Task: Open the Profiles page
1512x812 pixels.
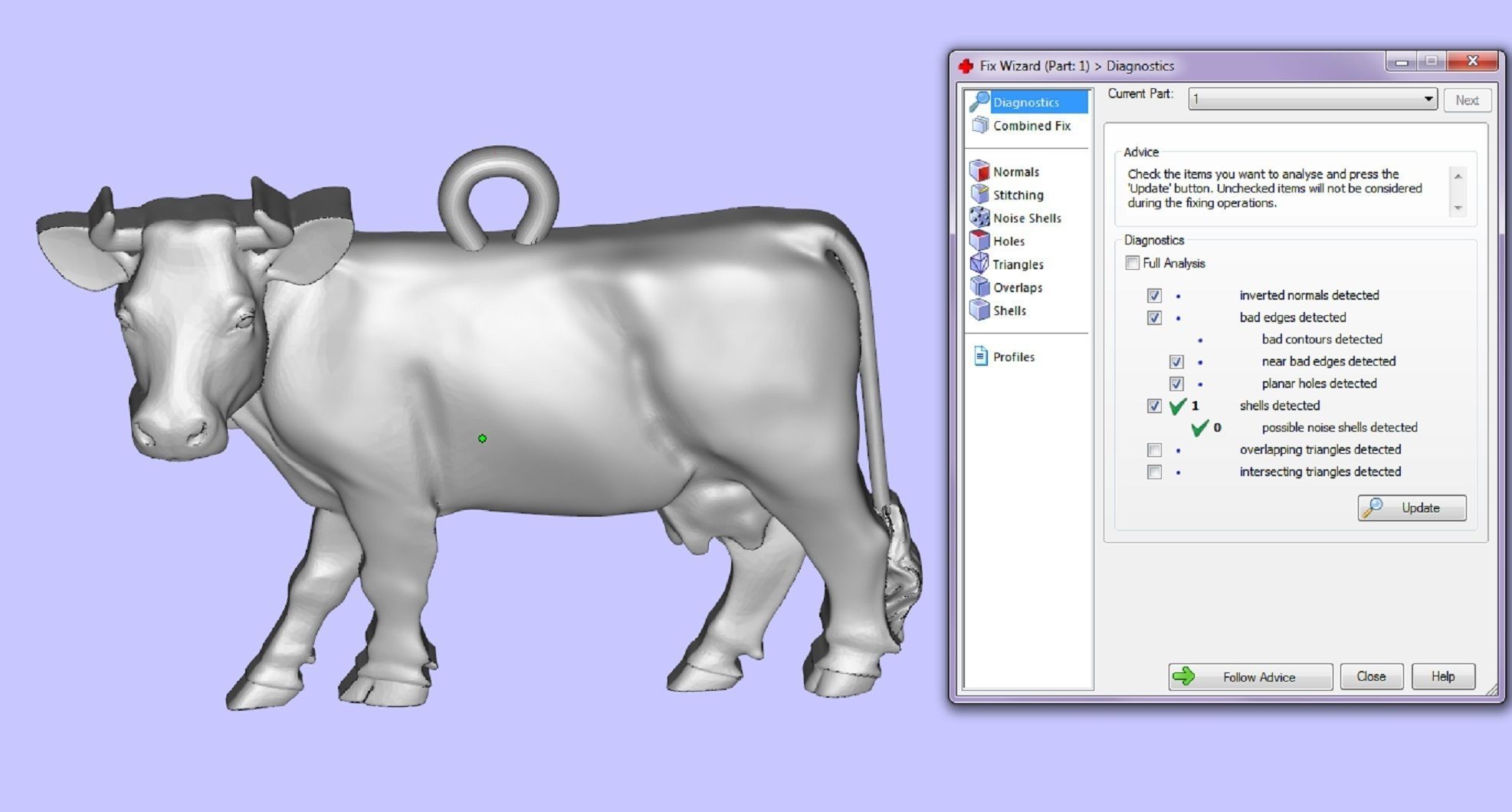Action: [x=1013, y=357]
